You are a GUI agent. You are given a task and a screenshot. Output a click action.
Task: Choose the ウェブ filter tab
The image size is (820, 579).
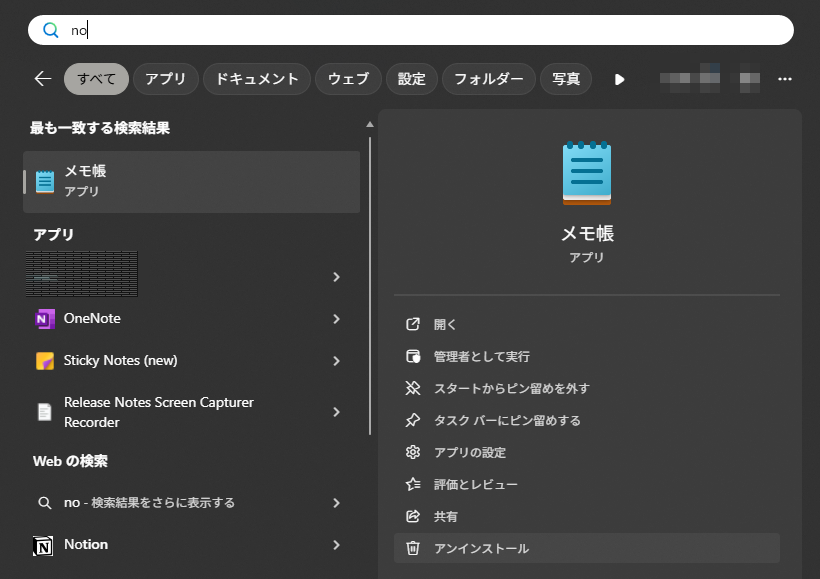click(348, 79)
